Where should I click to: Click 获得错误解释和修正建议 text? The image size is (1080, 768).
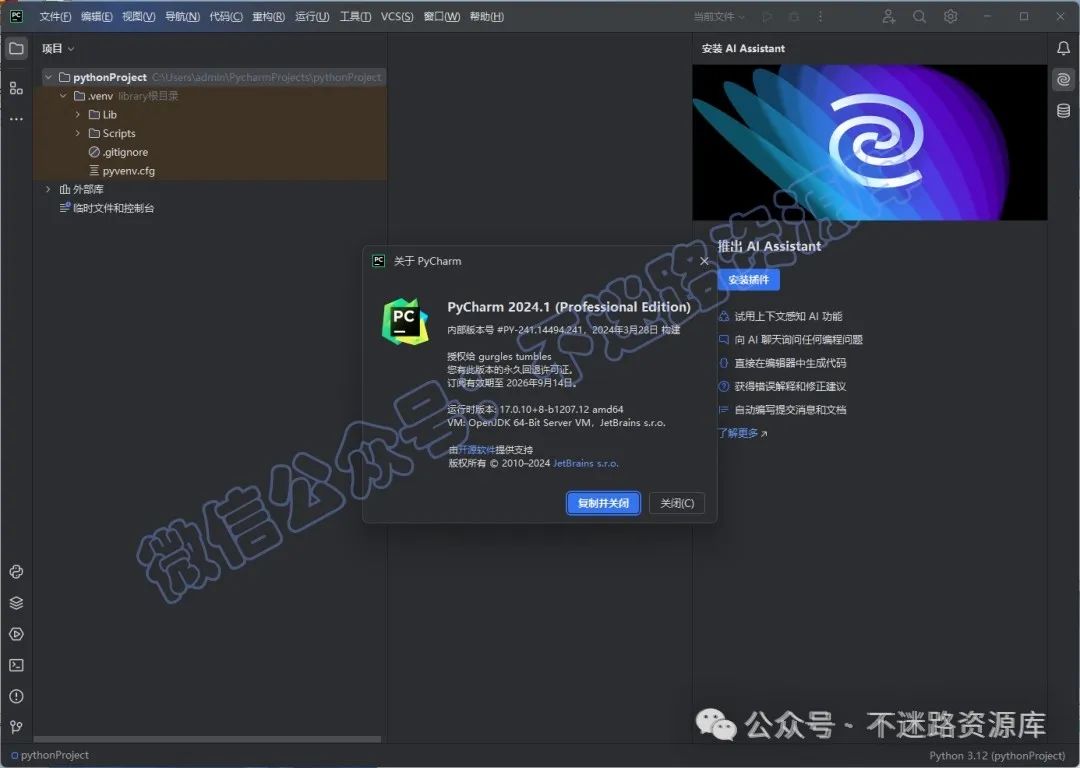(790, 386)
